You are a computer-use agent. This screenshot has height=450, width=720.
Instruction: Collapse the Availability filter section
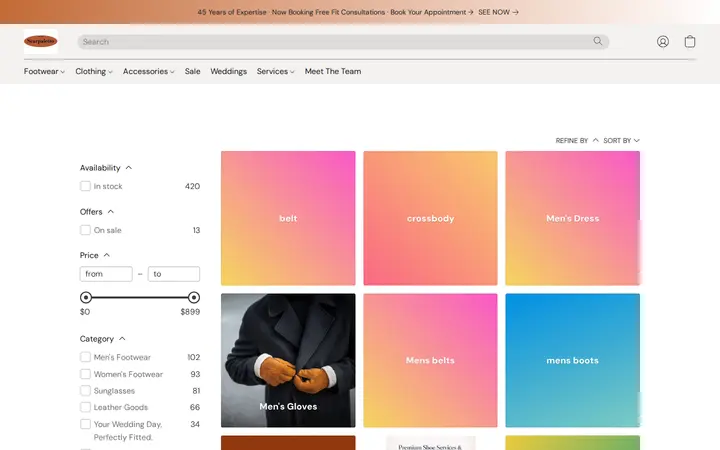tap(106, 168)
